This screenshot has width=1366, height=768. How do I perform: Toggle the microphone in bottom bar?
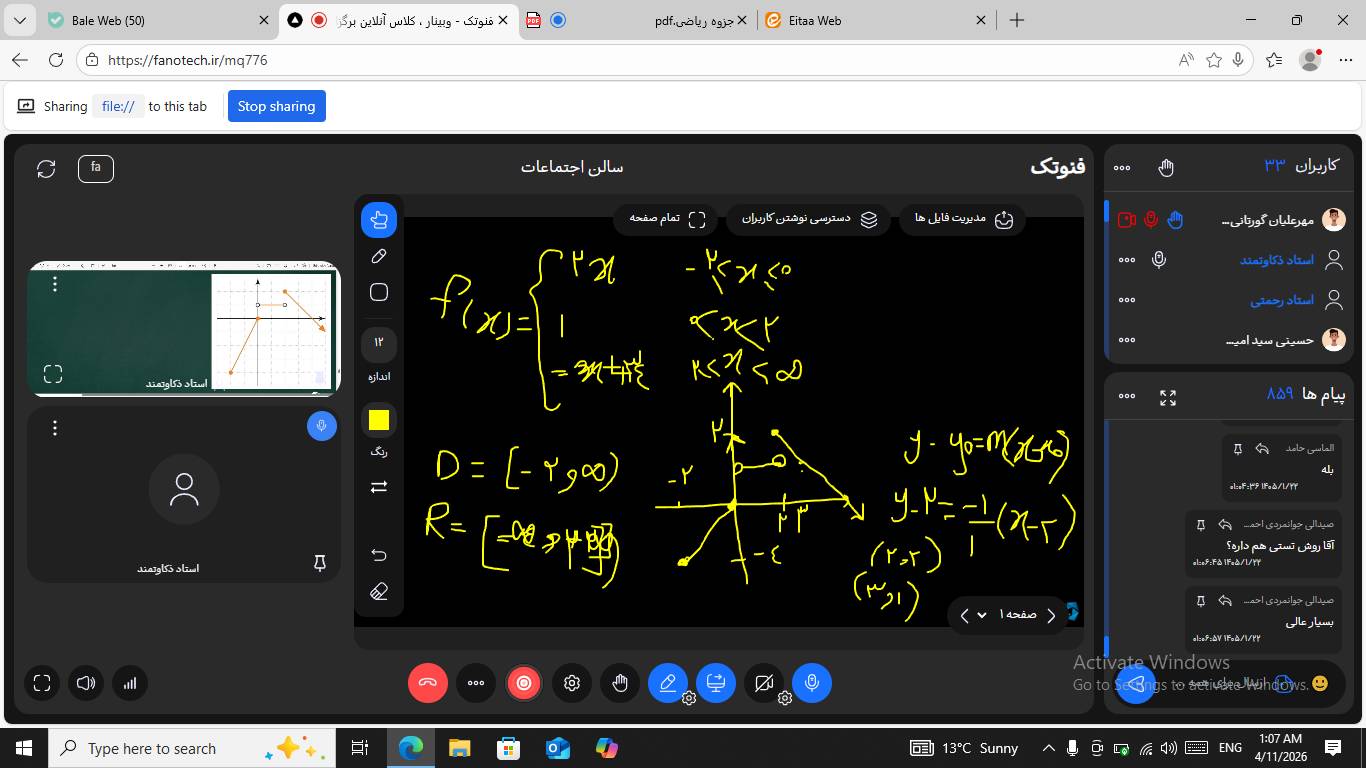812,683
